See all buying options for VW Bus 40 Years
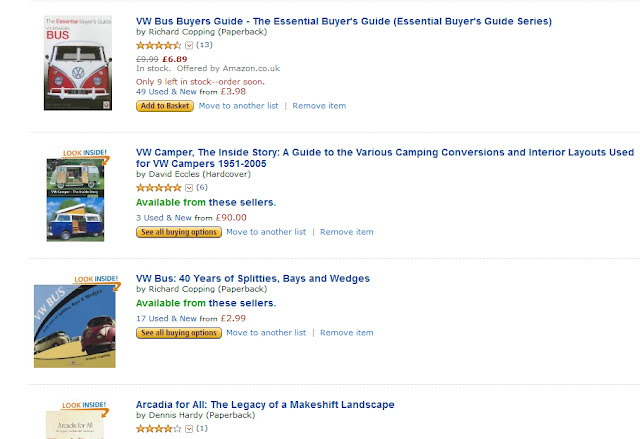This screenshot has width=640, height=439. (x=179, y=333)
